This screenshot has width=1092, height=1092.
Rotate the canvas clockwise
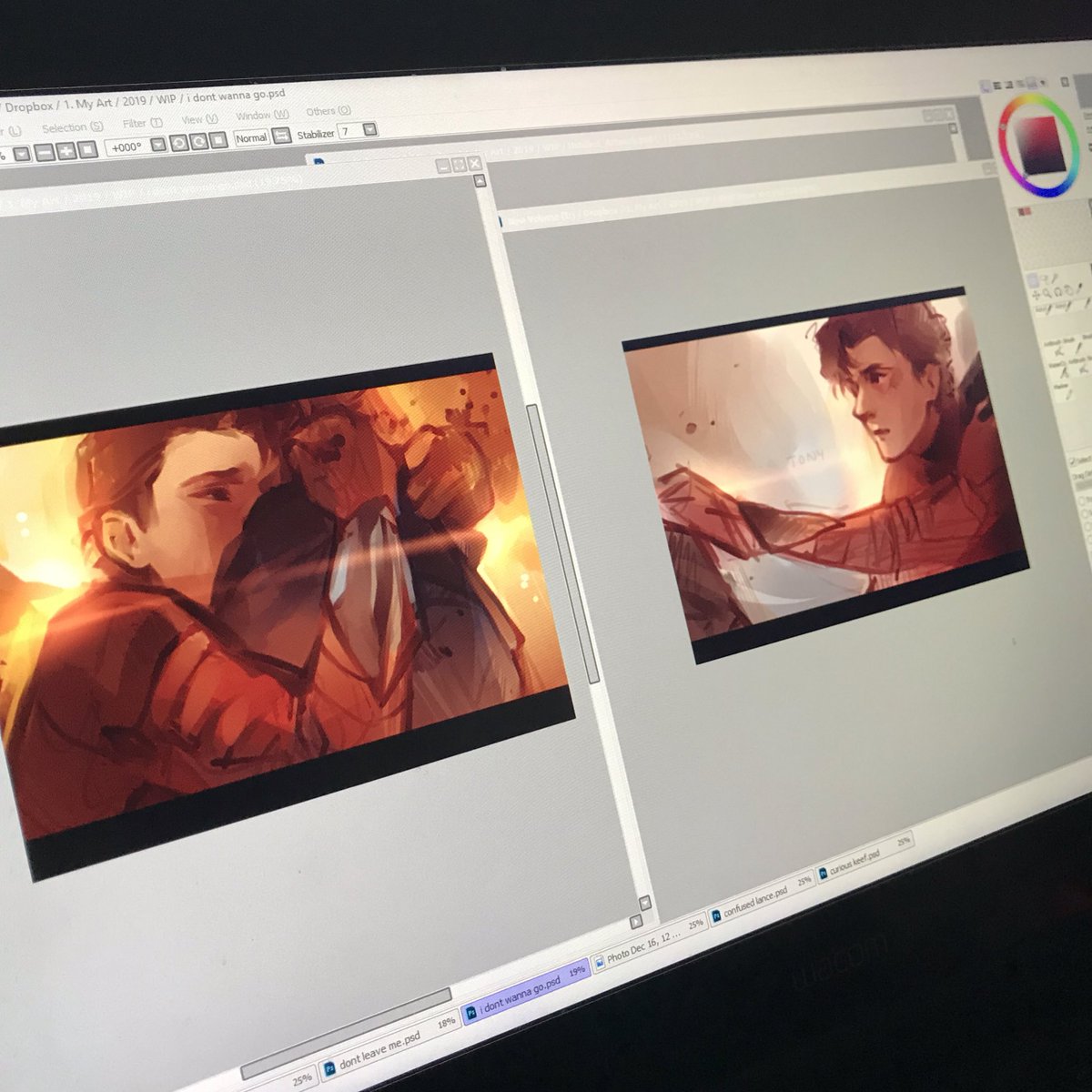199,141
